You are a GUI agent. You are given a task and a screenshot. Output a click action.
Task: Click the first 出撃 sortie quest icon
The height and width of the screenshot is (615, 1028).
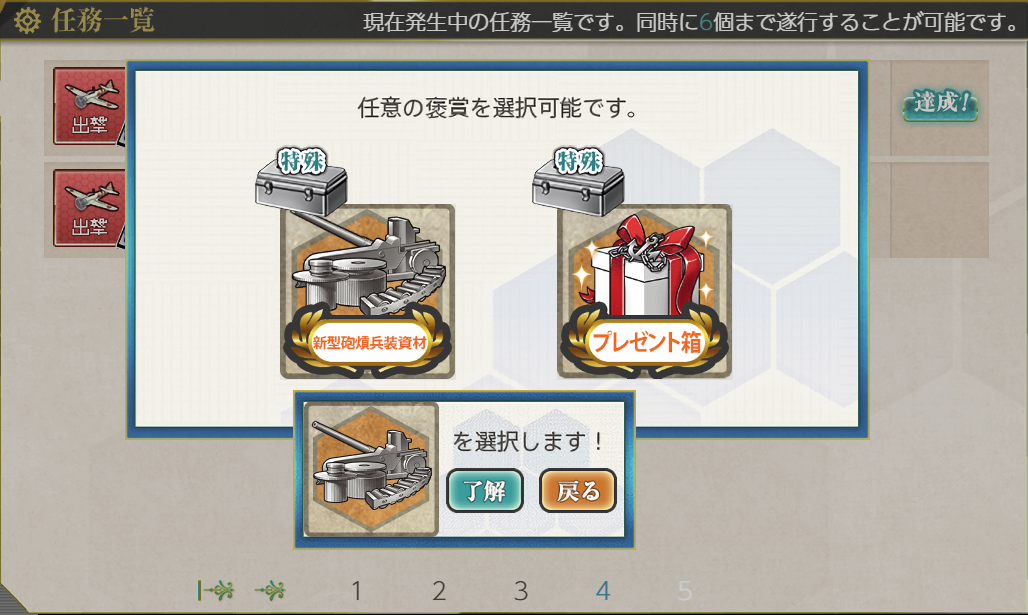90,106
